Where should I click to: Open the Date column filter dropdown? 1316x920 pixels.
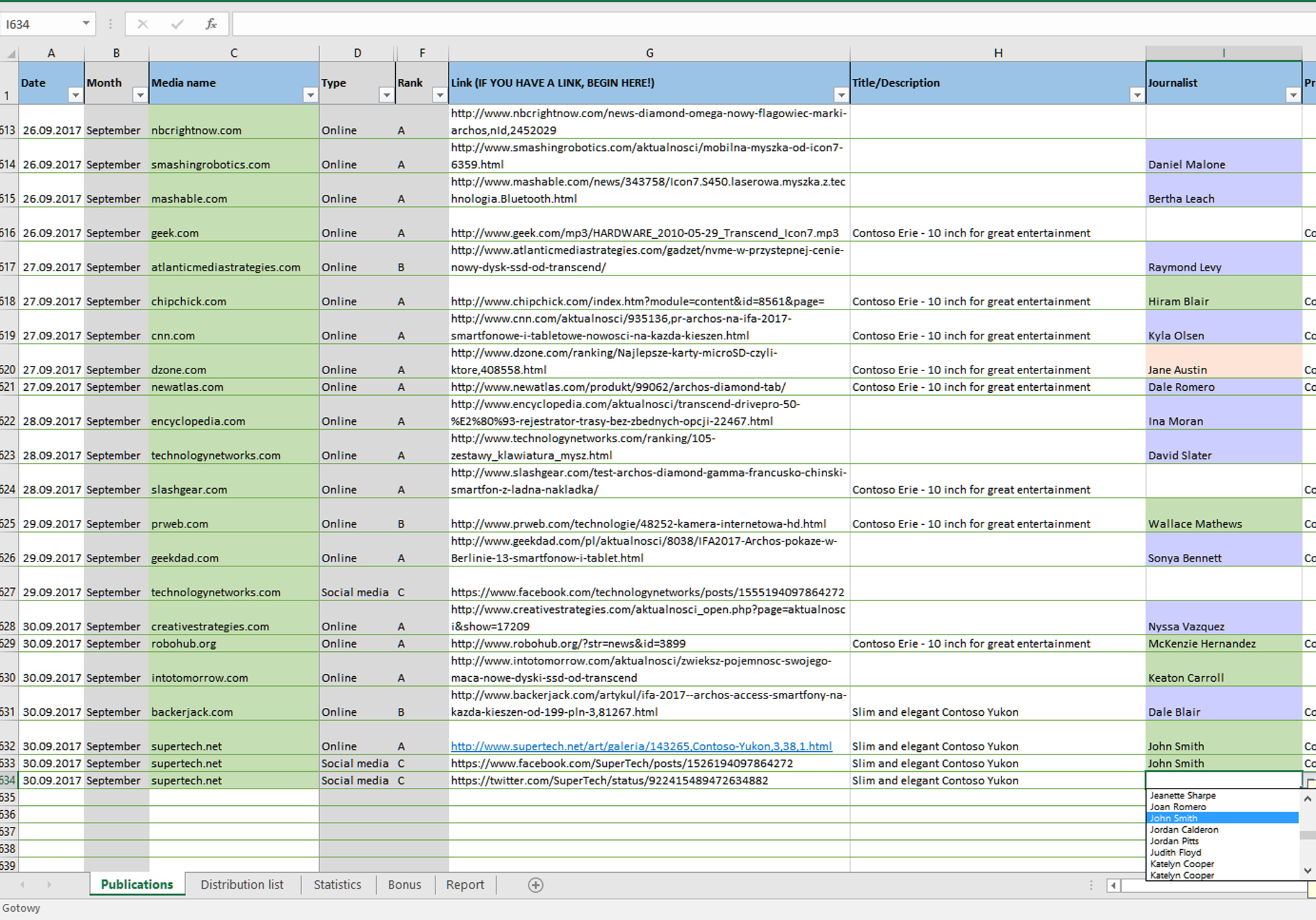(x=75, y=95)
